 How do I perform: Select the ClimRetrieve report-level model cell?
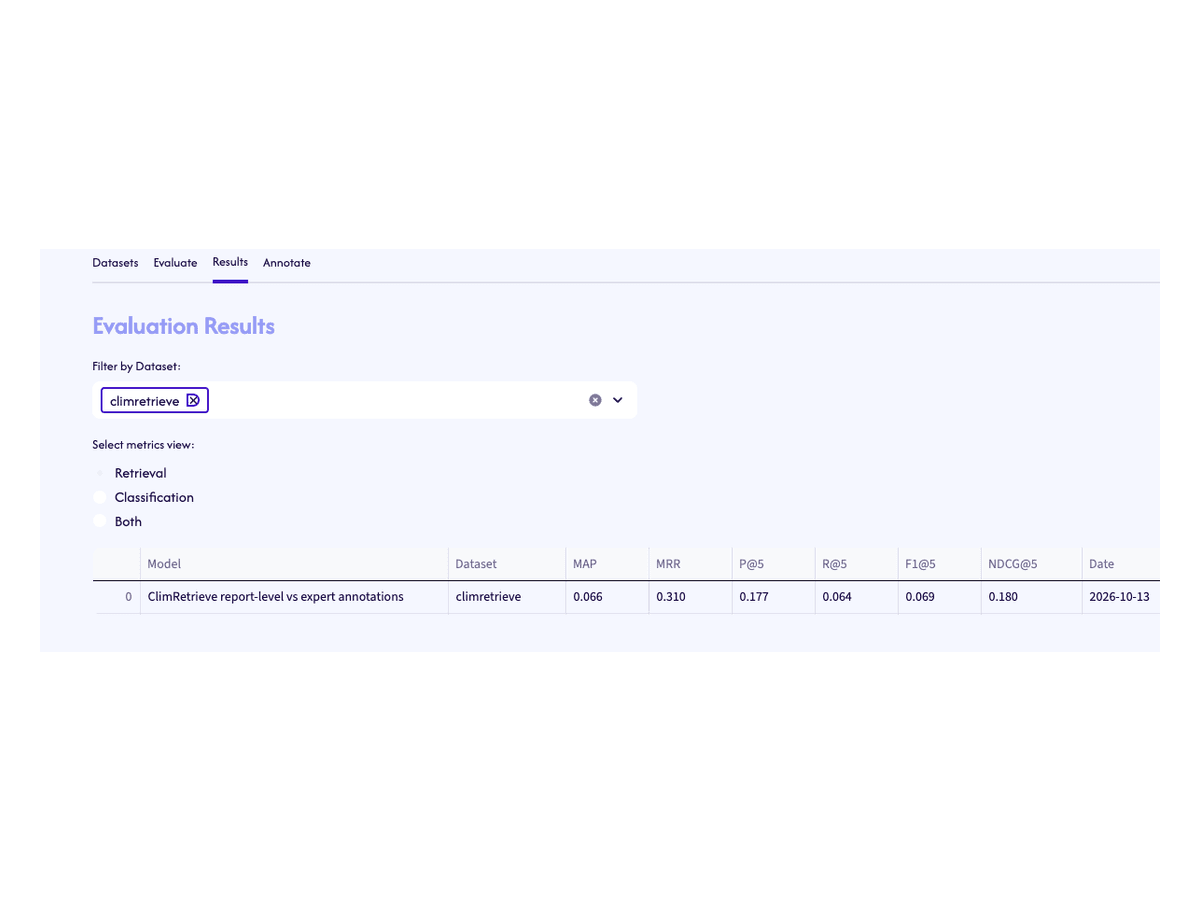click(x=294, y=597)
